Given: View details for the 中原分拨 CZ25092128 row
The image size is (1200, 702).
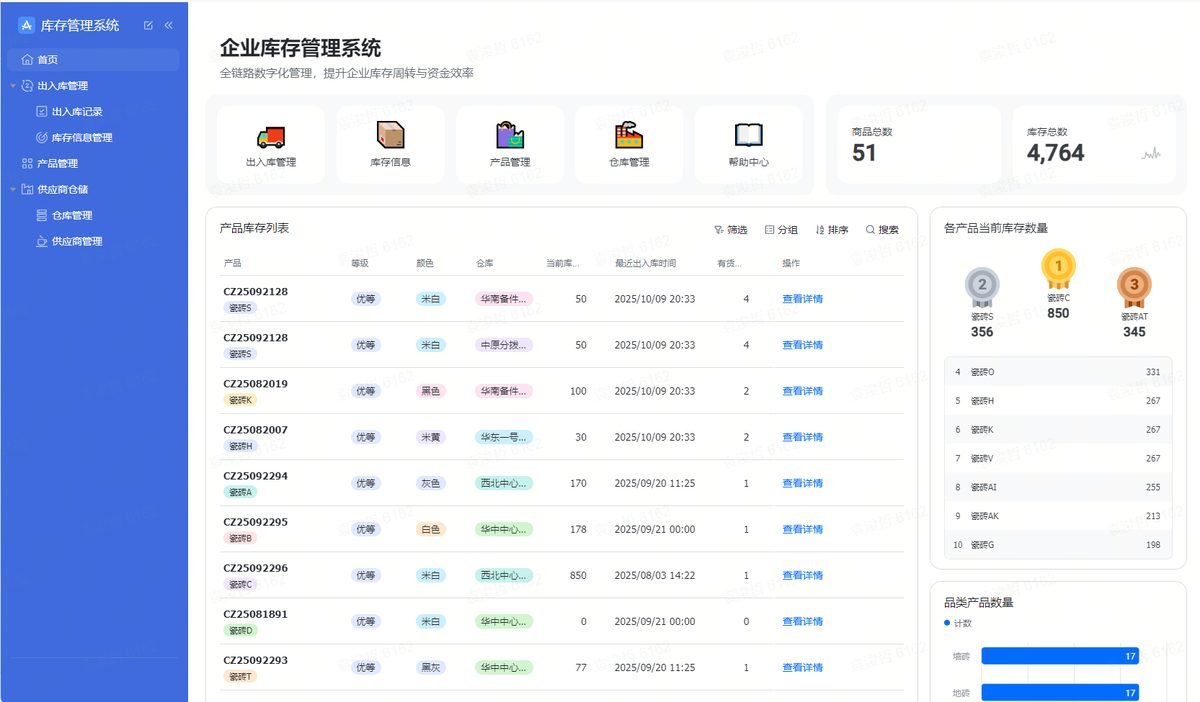Looking at the screenshot, I should click(x=802, y=345).
